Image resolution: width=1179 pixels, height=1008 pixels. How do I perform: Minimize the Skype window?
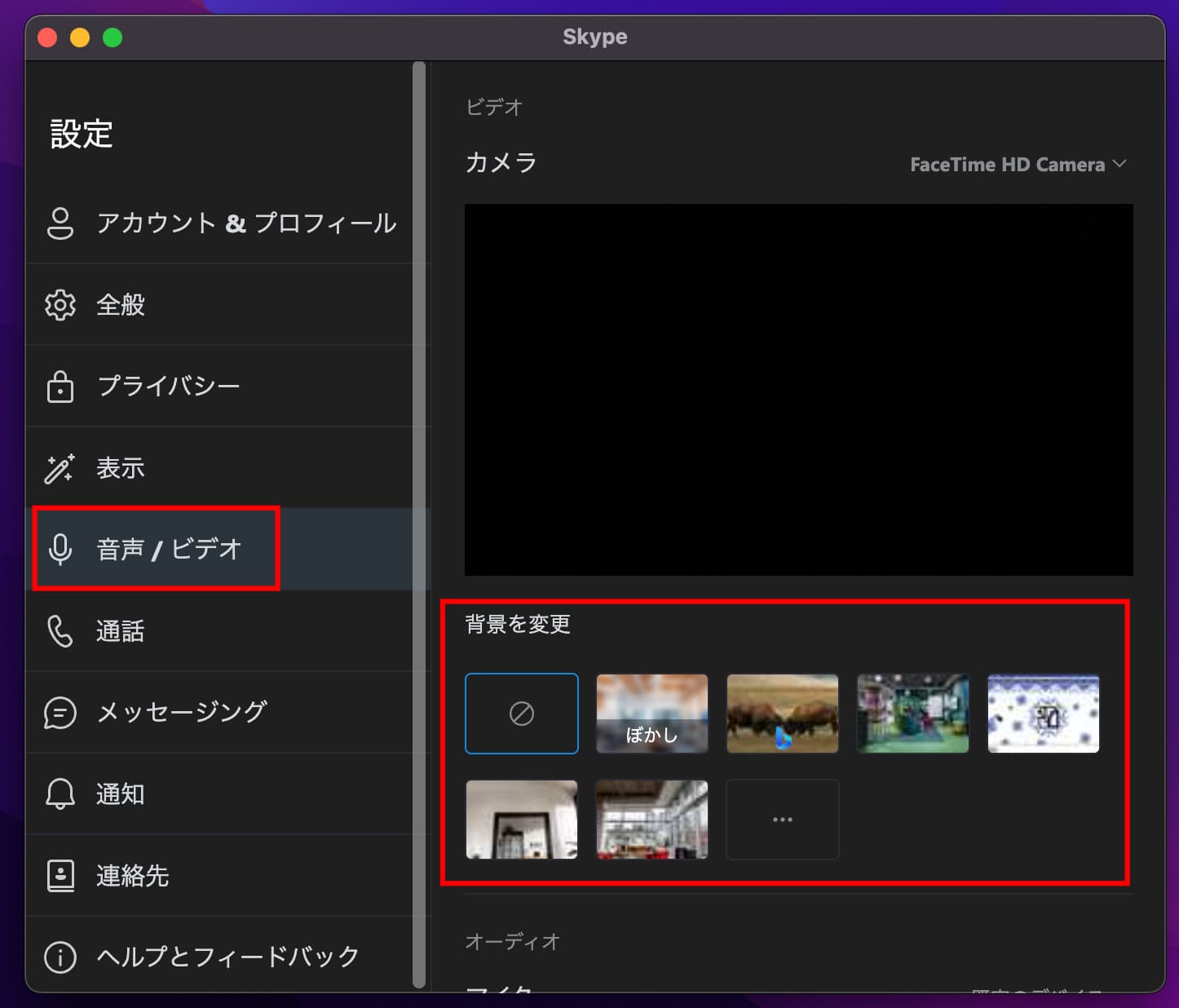[80, 38]
